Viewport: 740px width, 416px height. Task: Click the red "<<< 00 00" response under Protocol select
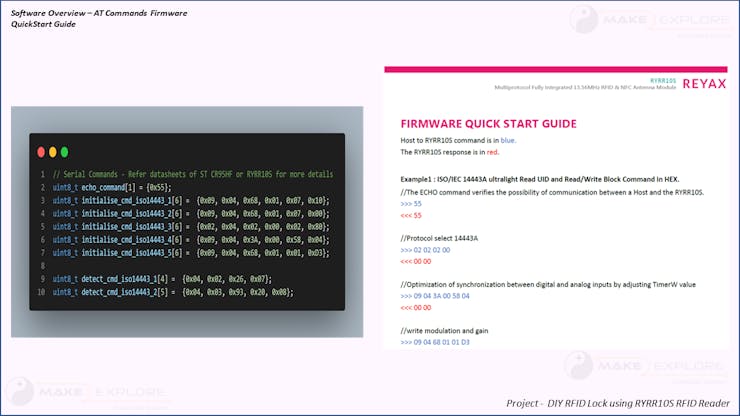[x=416, y=261]
